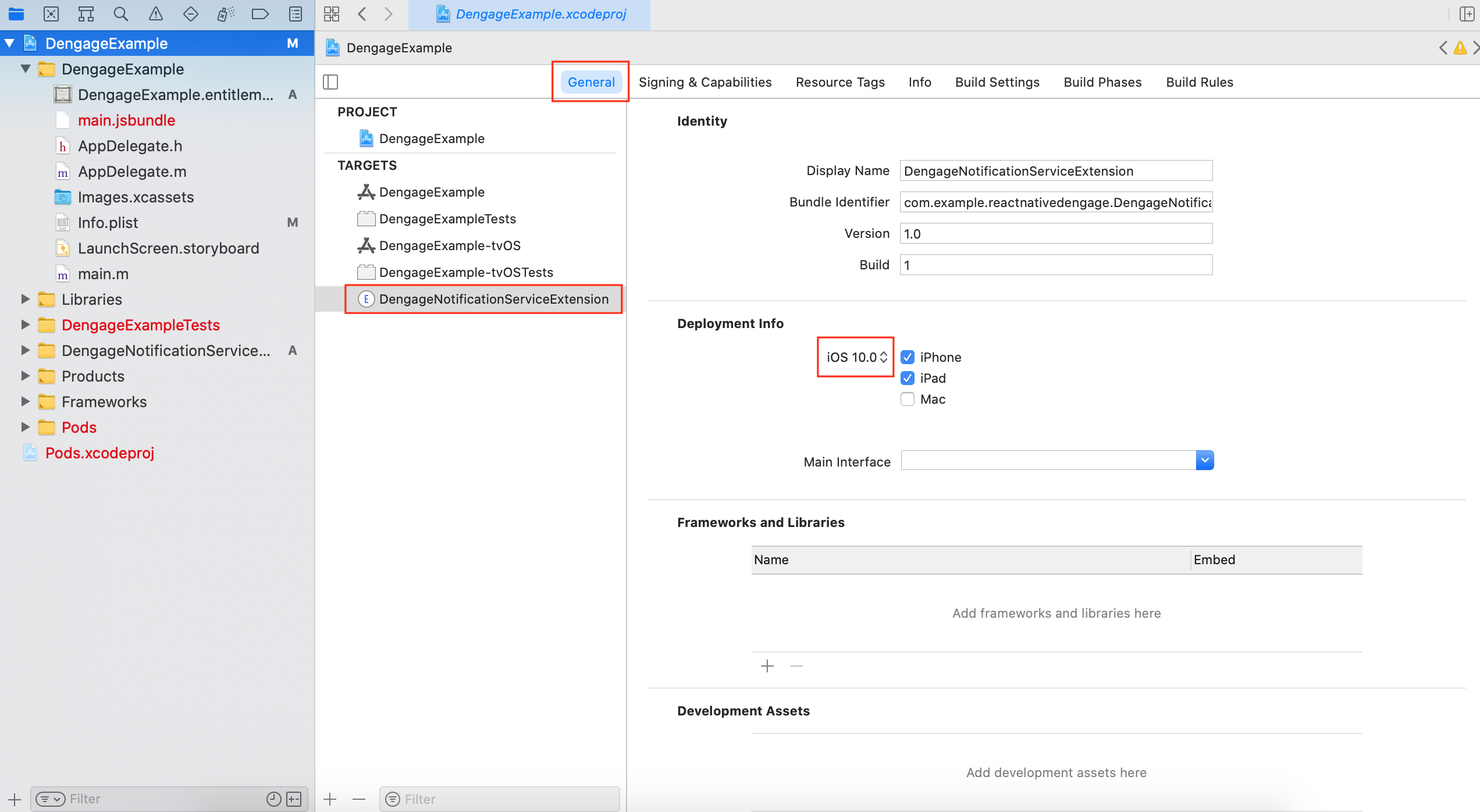This screenshot has width=1480, height=812.
Task: Collapse the DengageExample project root
Action: coord(10,43)
